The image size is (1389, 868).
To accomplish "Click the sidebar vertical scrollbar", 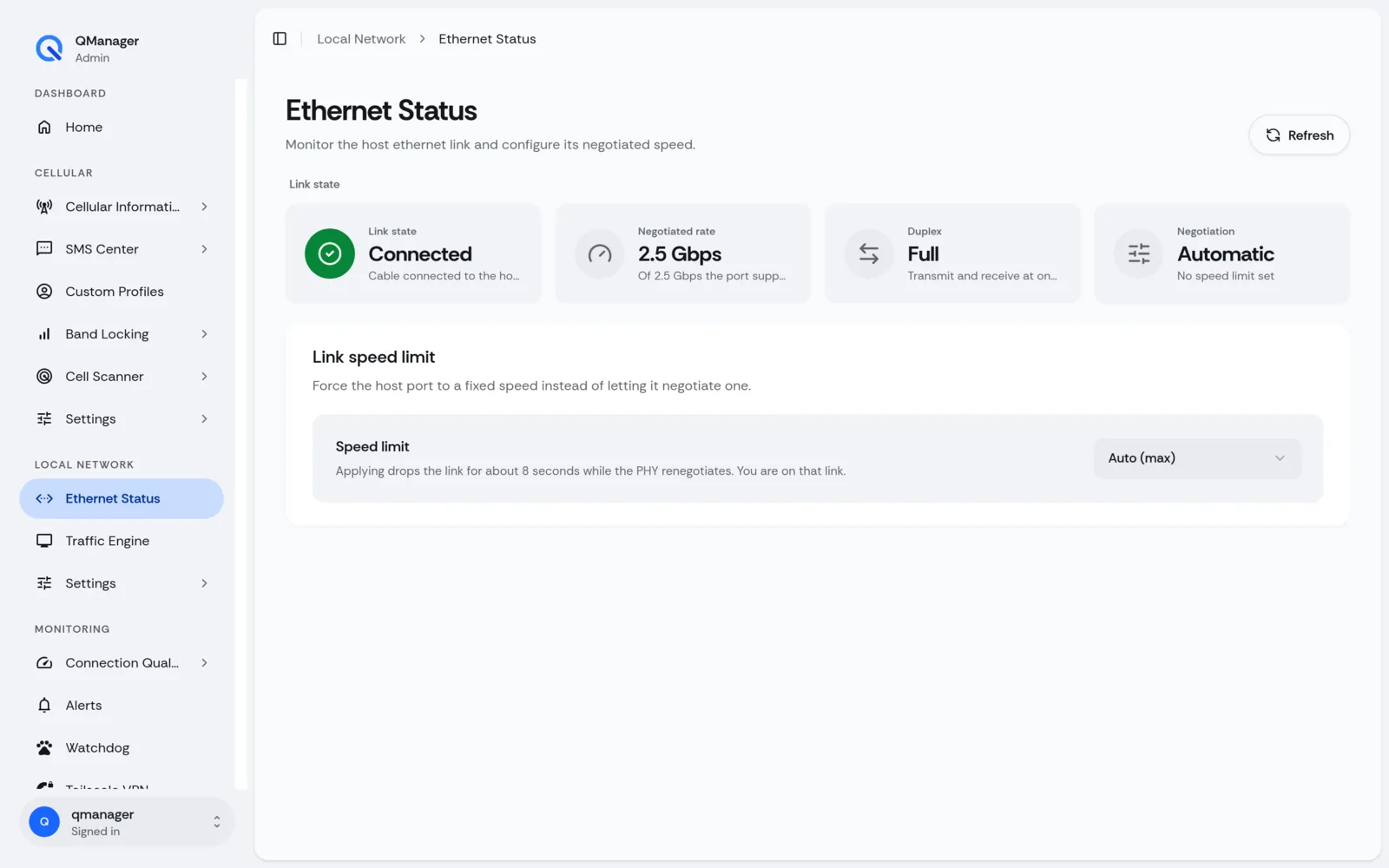I will 240,434.
